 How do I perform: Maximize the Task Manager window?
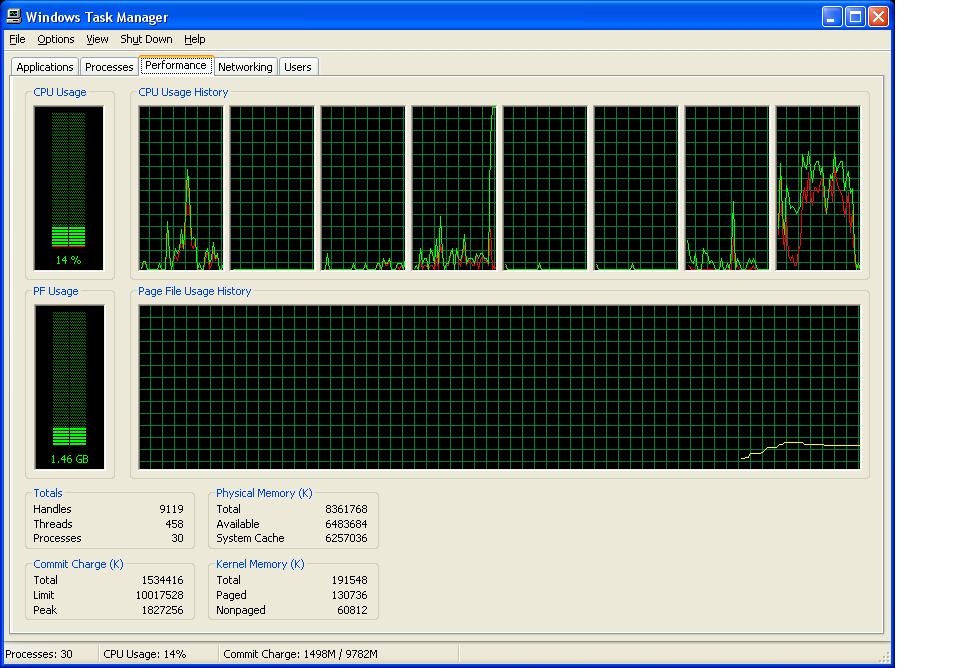855,16
